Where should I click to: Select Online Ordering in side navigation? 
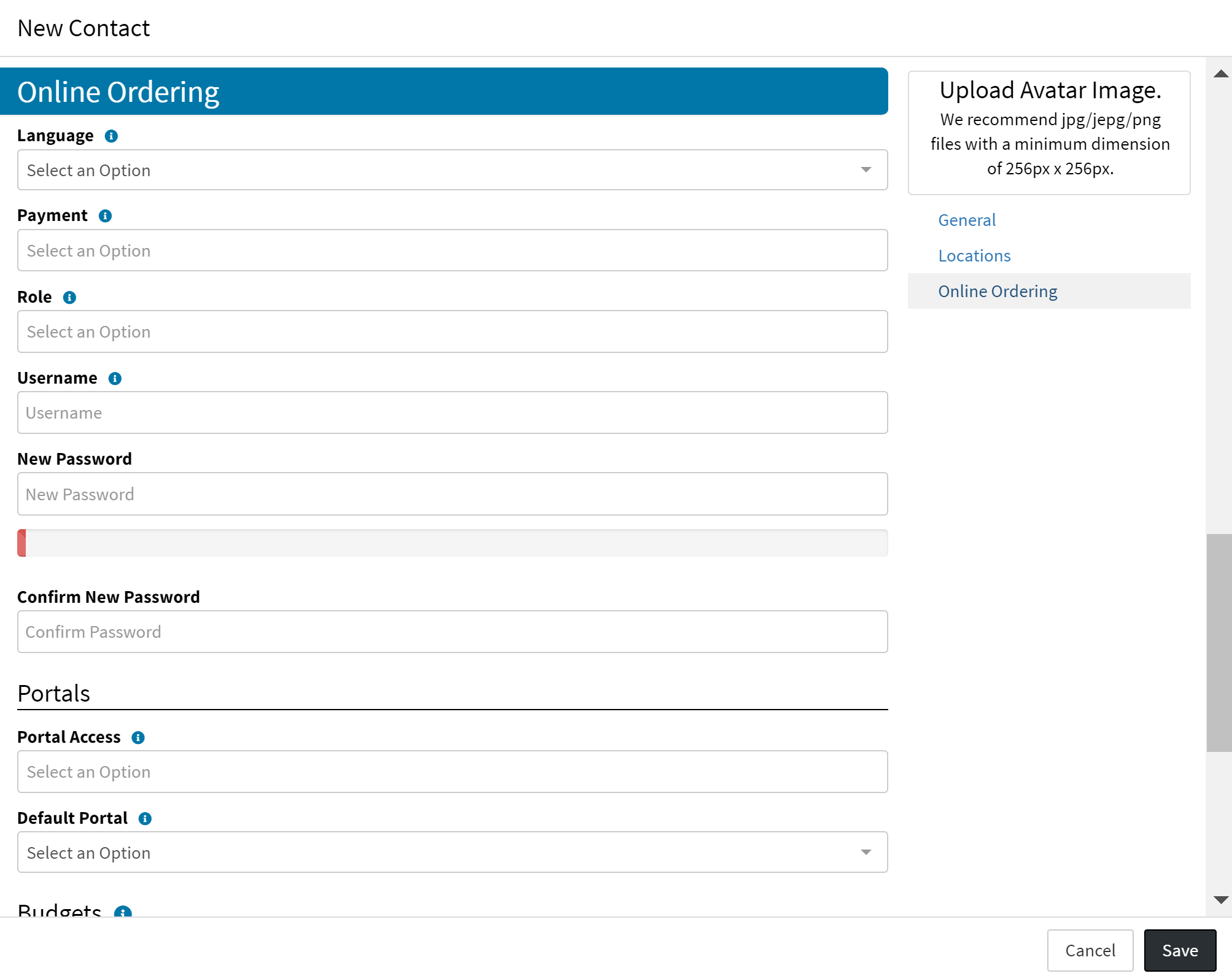[998, 292]
